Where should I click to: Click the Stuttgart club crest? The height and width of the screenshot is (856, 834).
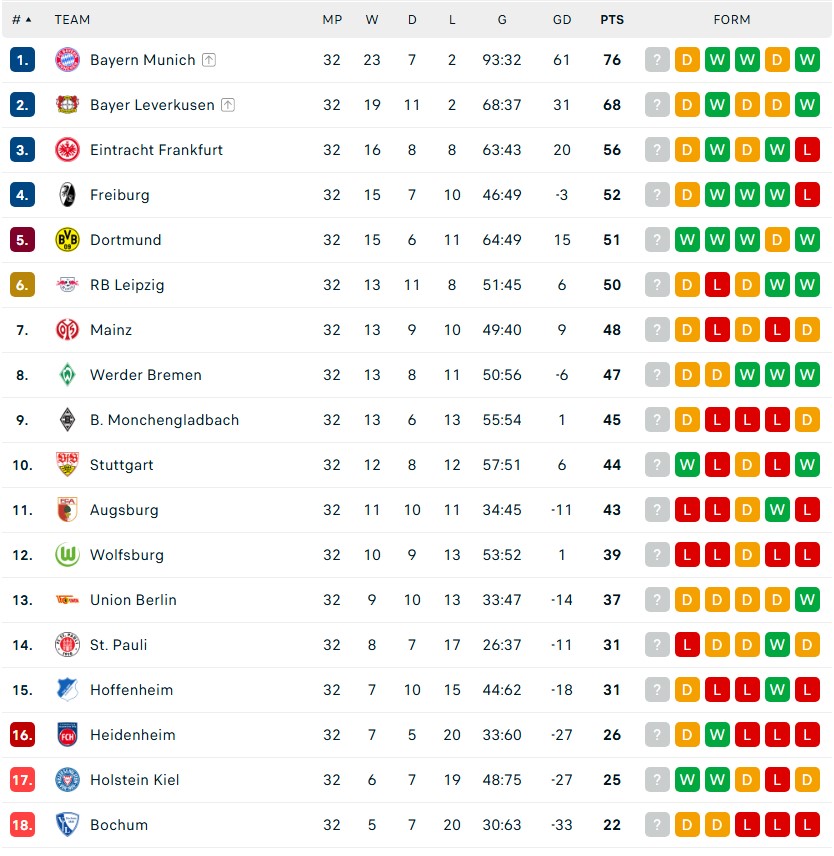(67, 465)
